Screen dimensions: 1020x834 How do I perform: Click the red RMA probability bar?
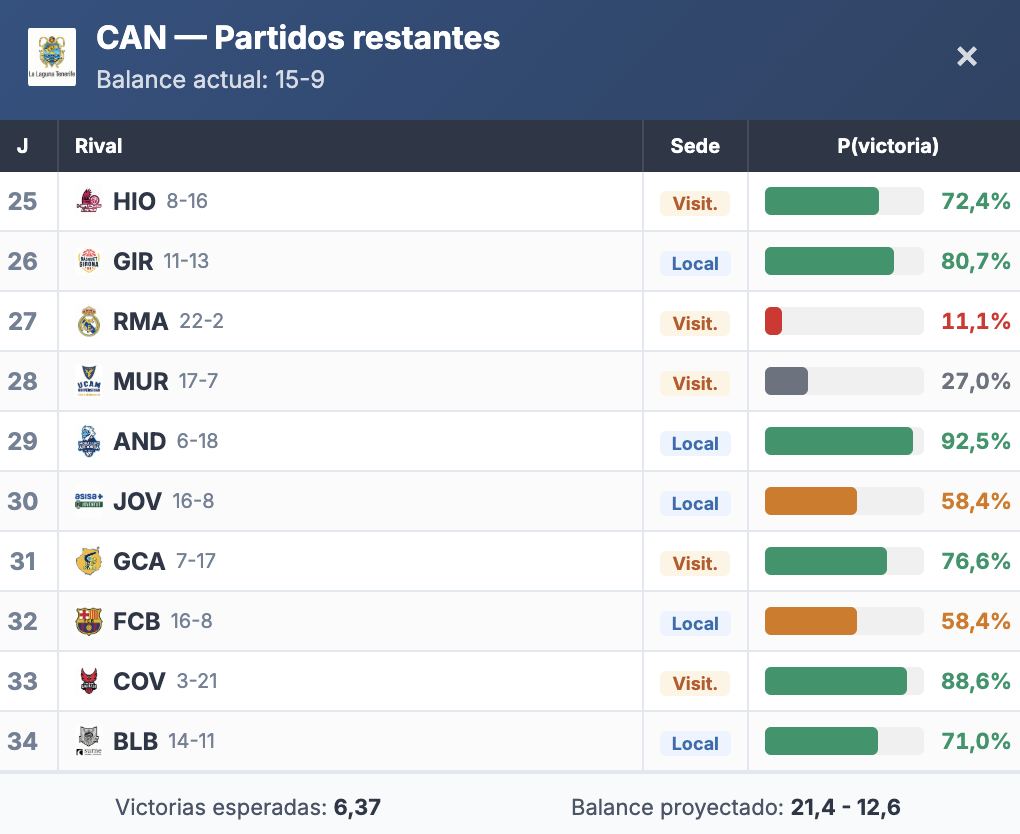click(x=773, y=321)
